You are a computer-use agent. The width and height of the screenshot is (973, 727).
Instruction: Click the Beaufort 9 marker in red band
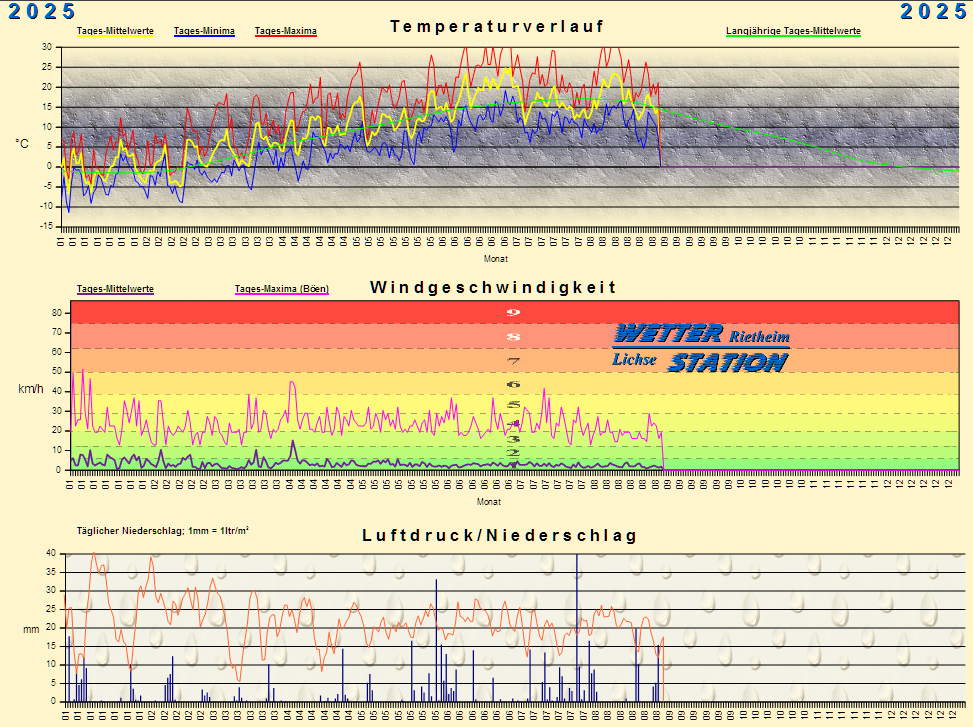(514, 313)
